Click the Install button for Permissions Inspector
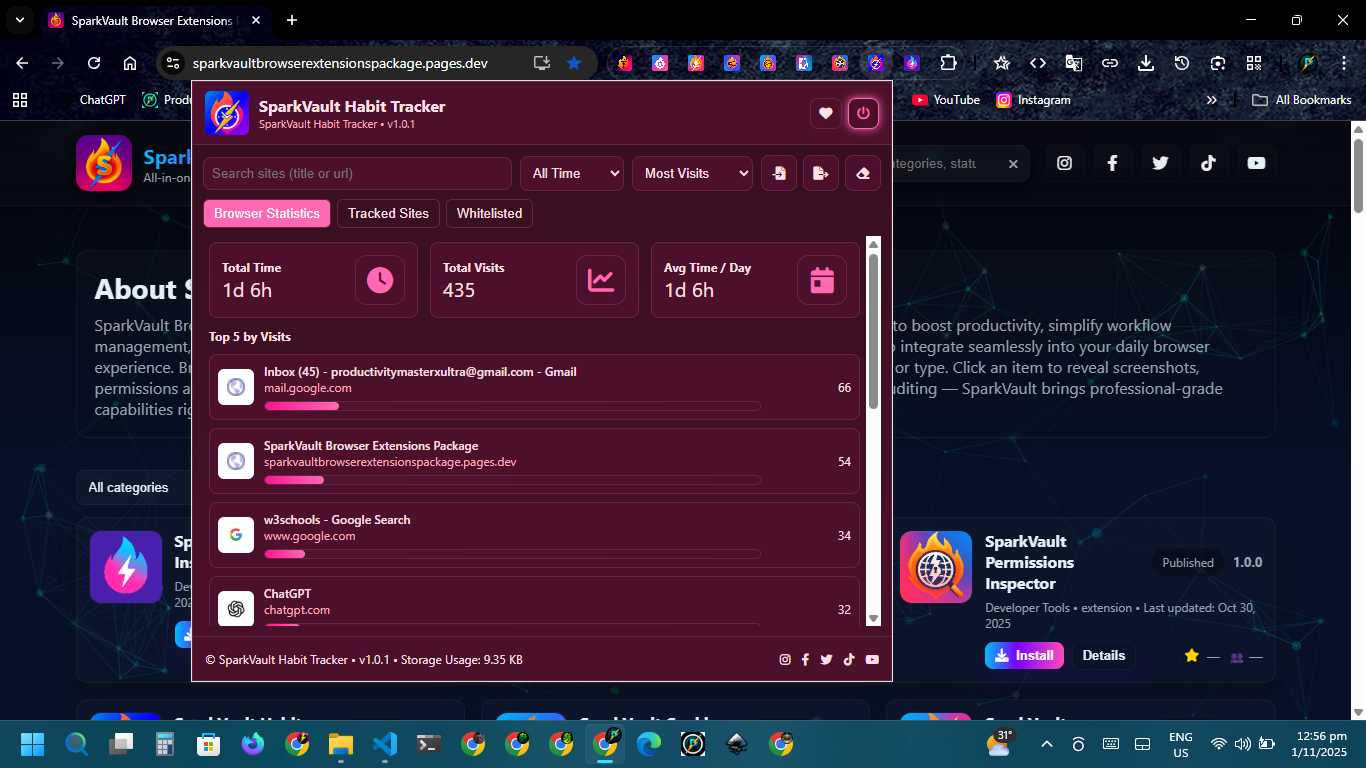 point(1024,656)
